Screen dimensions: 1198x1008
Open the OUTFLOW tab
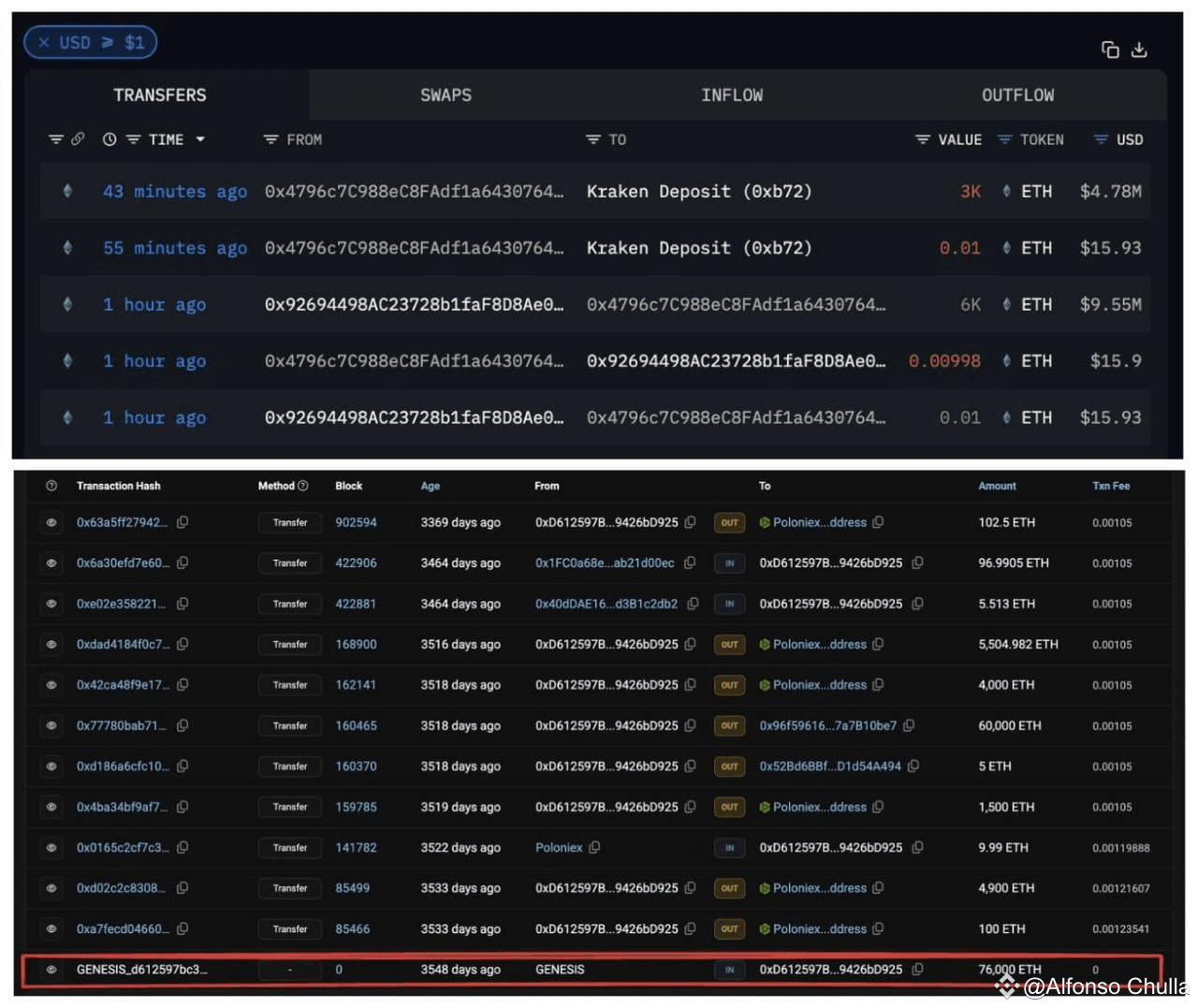click(x=1018, y=95)
